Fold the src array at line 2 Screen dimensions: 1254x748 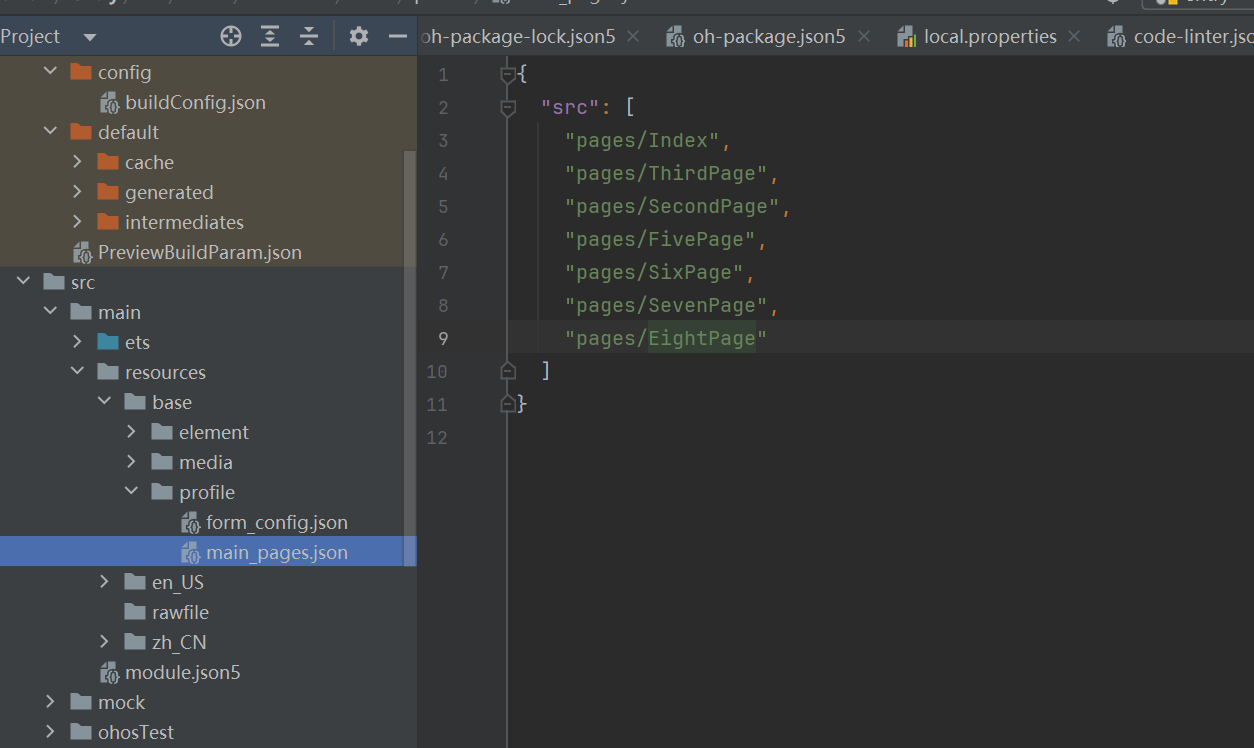508,107
